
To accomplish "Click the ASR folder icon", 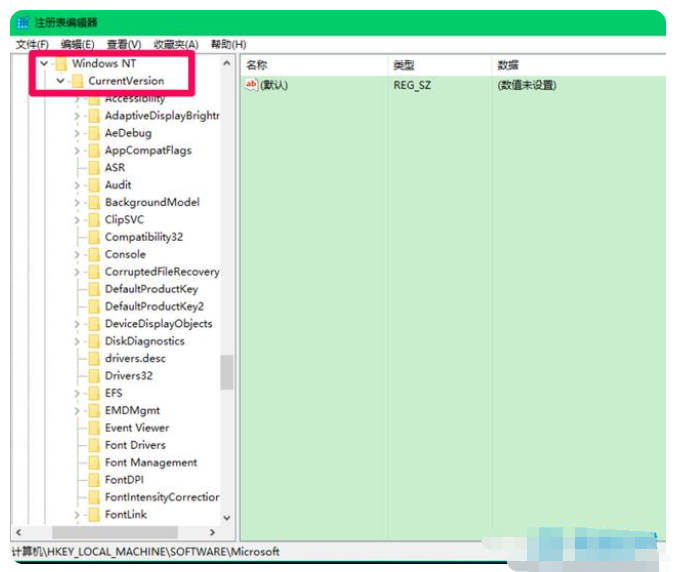I will 94,168.
